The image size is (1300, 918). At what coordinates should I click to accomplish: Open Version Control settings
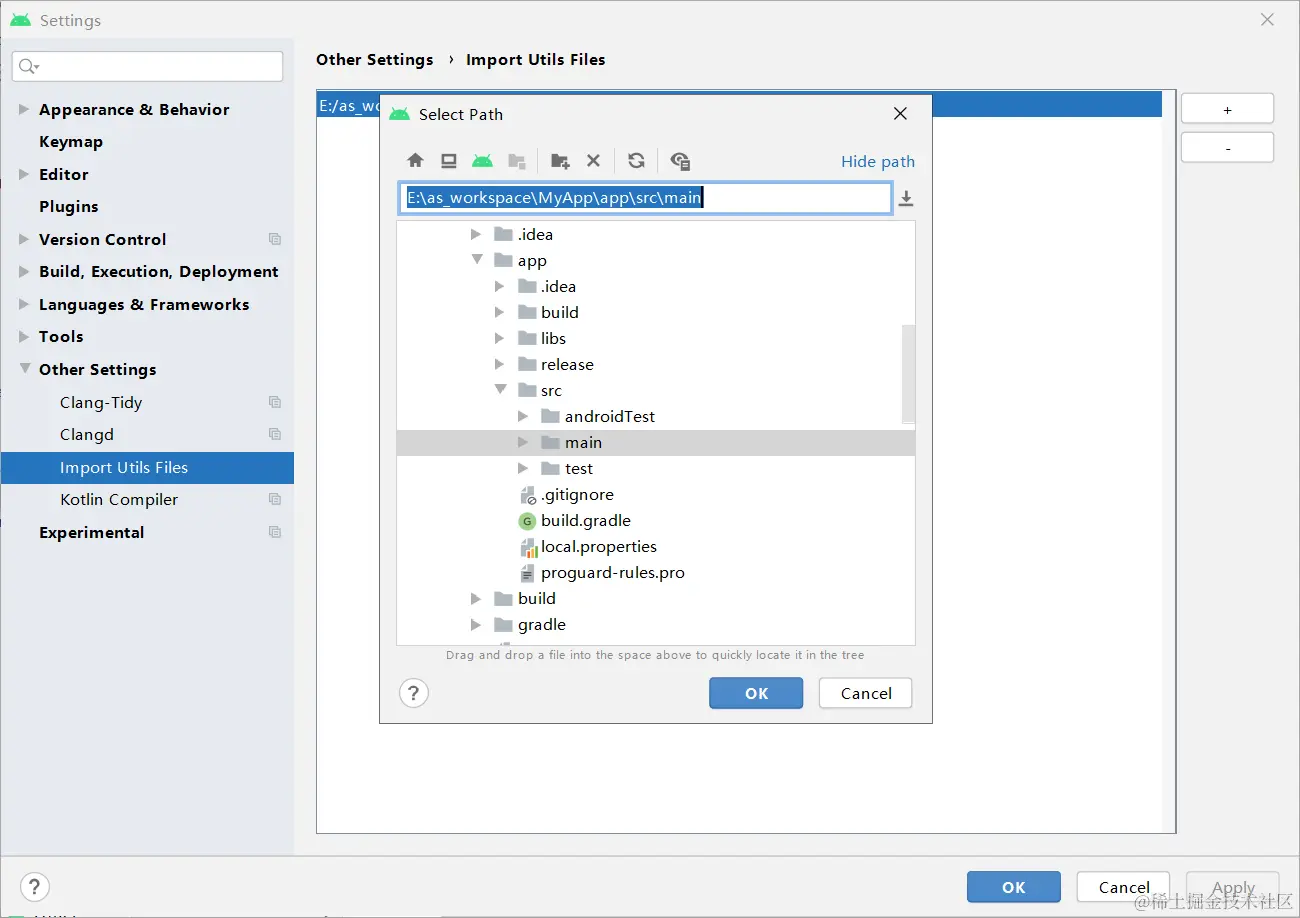103,239
